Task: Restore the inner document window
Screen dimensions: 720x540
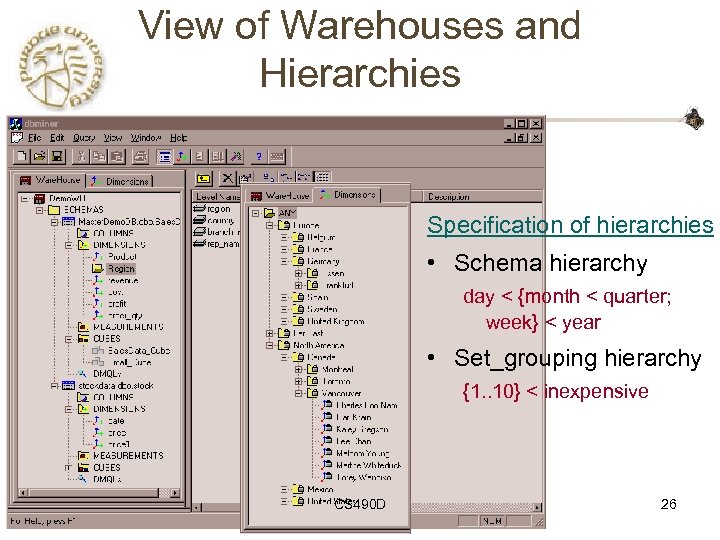Action: (522, 137)
